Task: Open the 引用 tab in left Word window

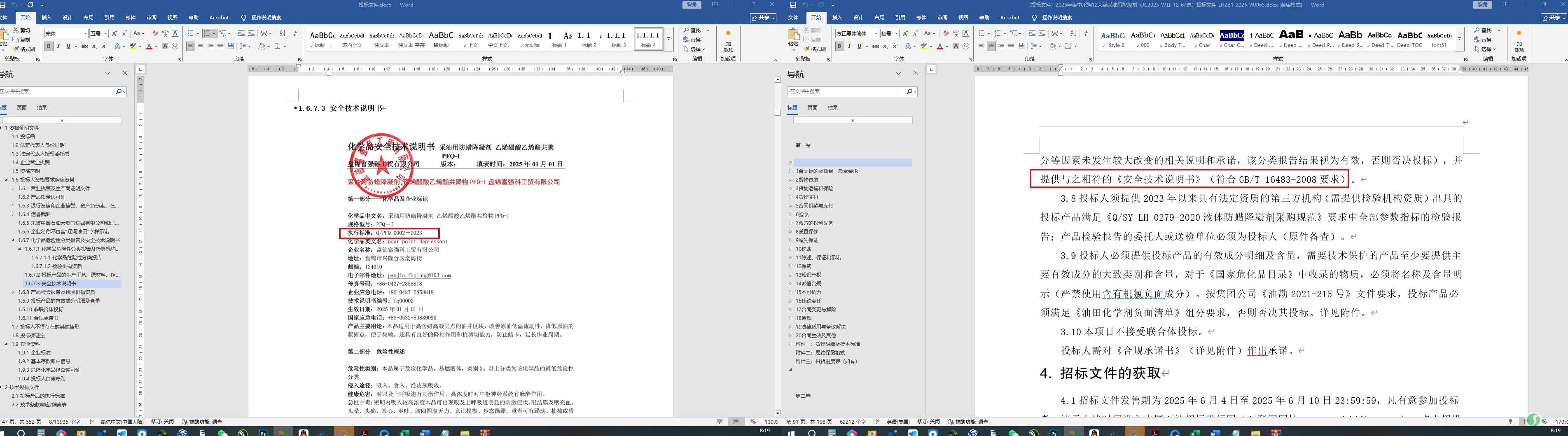Action: [x=109, y=18]
